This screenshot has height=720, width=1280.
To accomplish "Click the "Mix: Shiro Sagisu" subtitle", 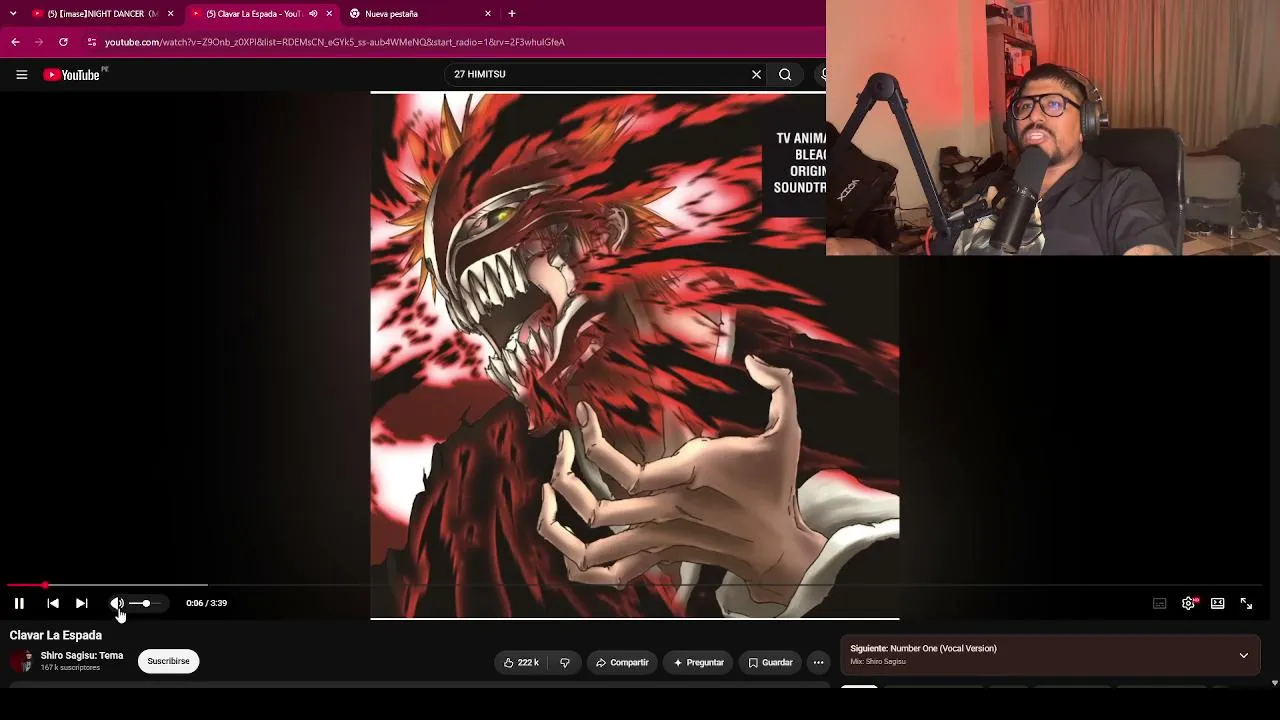I will pos(878,662).
